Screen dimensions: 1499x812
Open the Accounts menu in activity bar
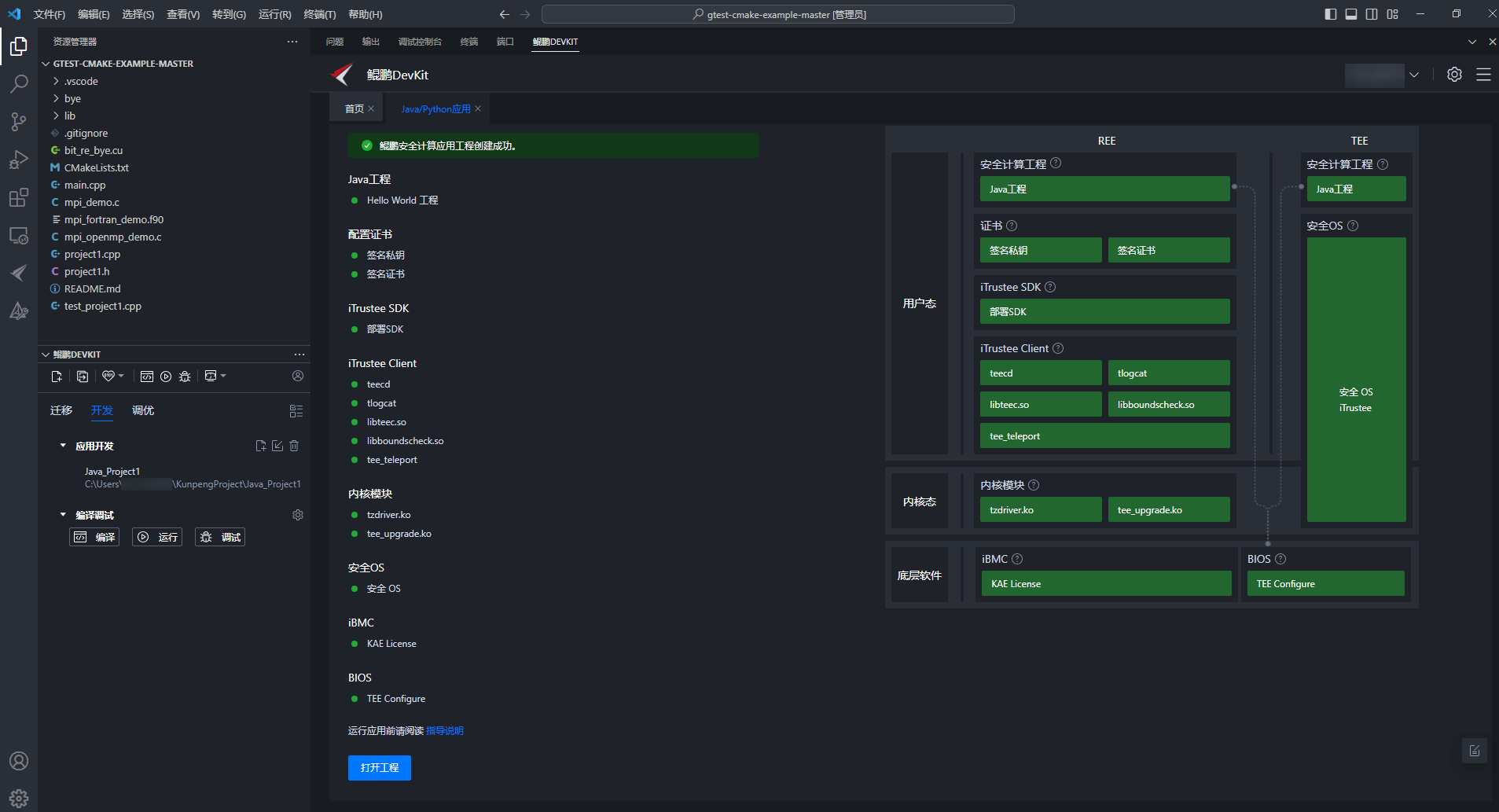pyautogui.click(x=19, y=761)
